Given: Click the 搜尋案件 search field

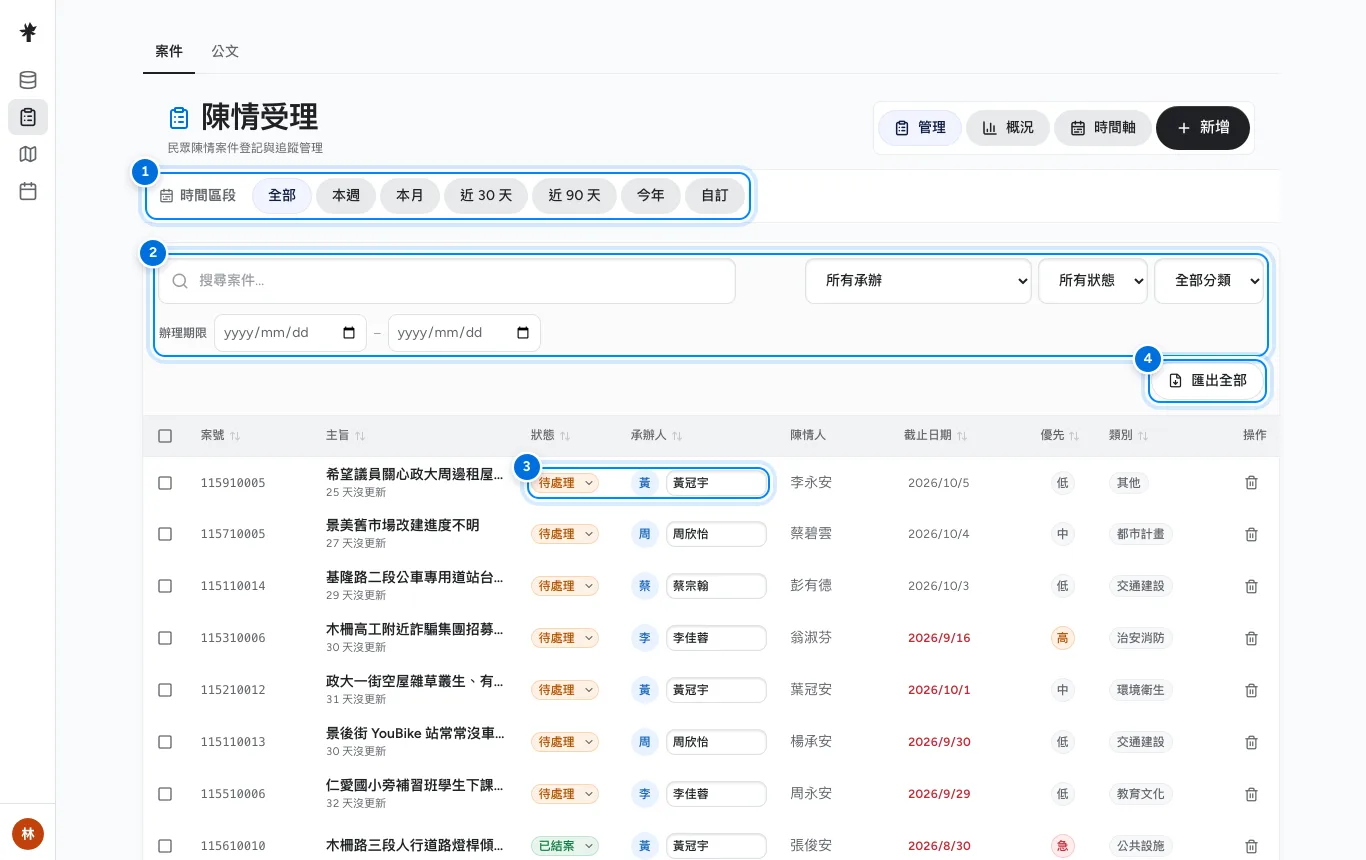Looking at the screenshot, I should pos(447,281).
